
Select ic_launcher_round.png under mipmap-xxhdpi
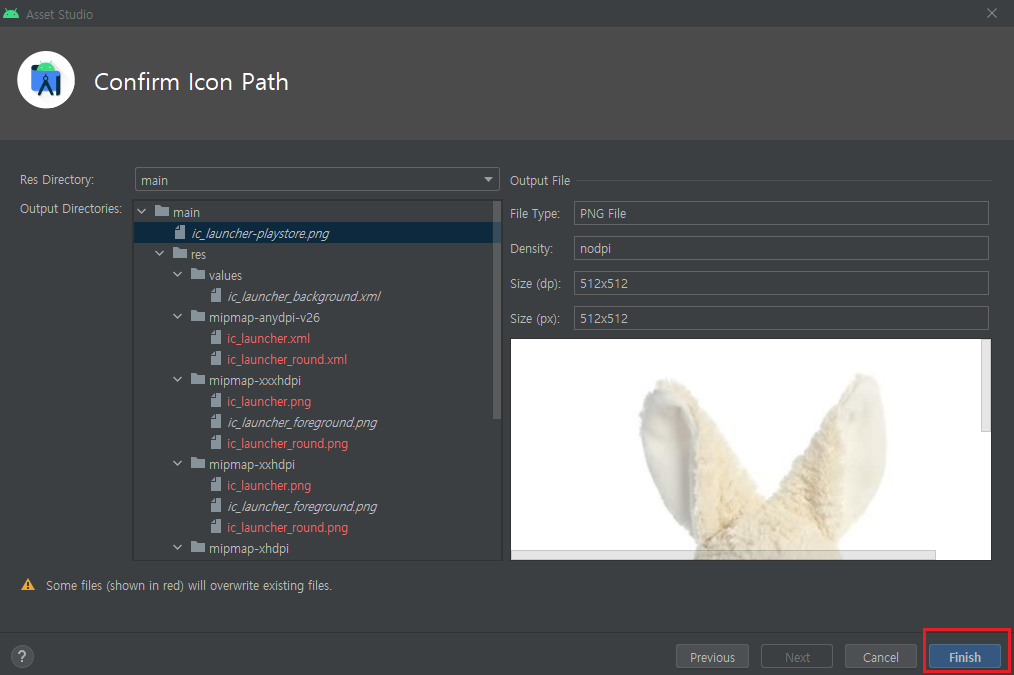[288, 528]
